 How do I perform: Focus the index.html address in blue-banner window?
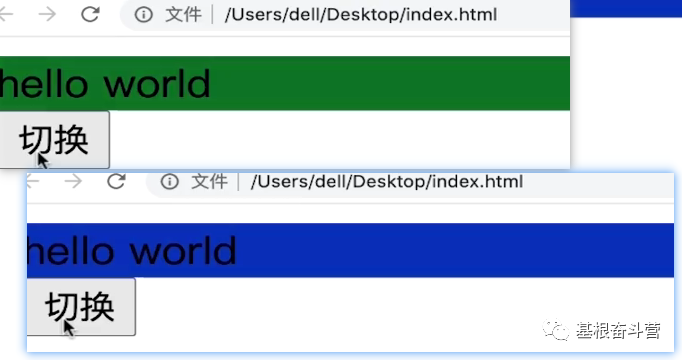387,181
